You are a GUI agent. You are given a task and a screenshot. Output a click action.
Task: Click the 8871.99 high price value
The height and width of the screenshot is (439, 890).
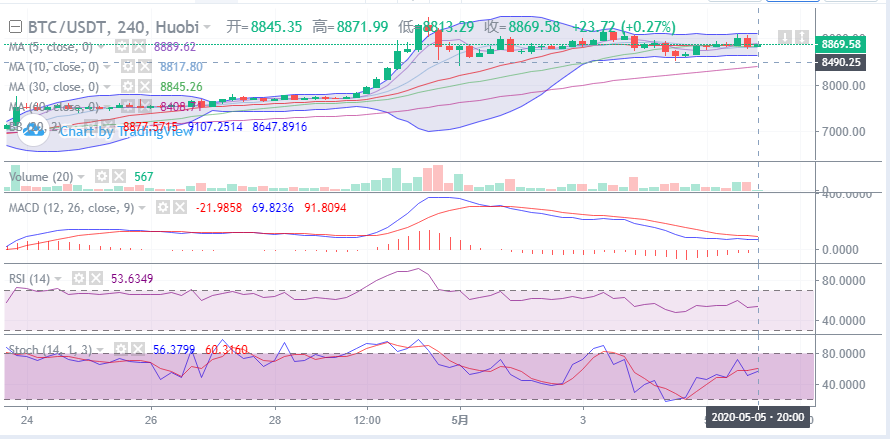(x=362, y=27)
